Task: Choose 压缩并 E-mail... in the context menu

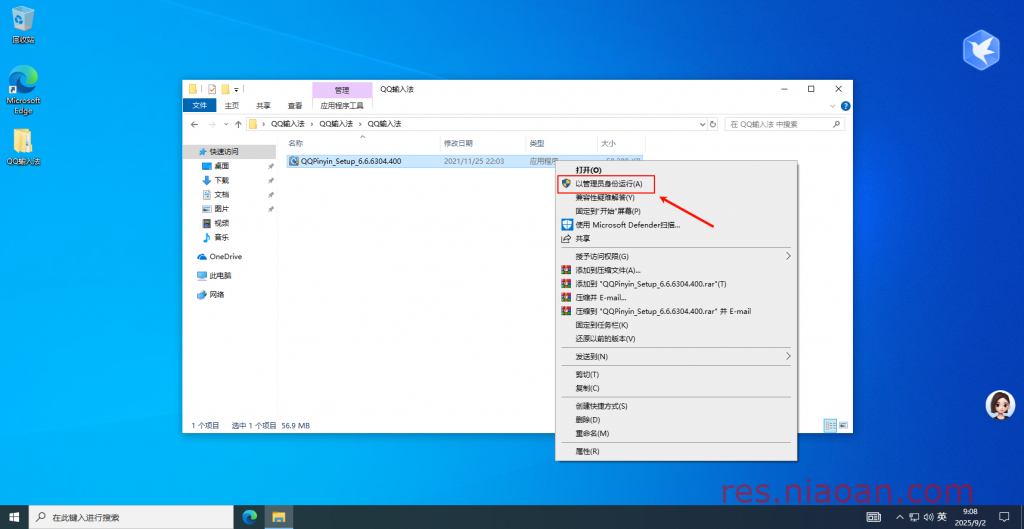Action: point(676,297)
